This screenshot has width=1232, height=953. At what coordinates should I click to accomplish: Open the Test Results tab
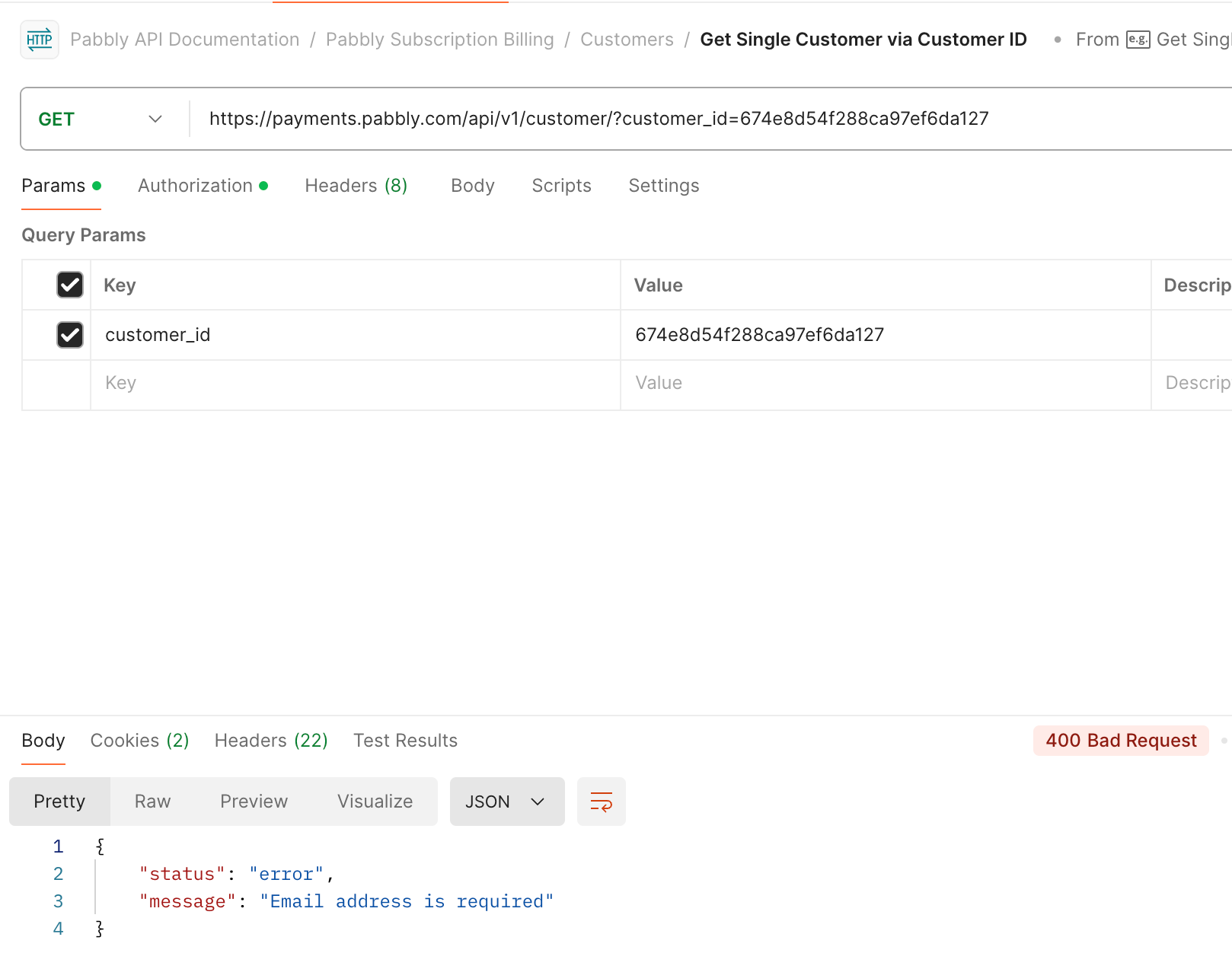(406, 741)
